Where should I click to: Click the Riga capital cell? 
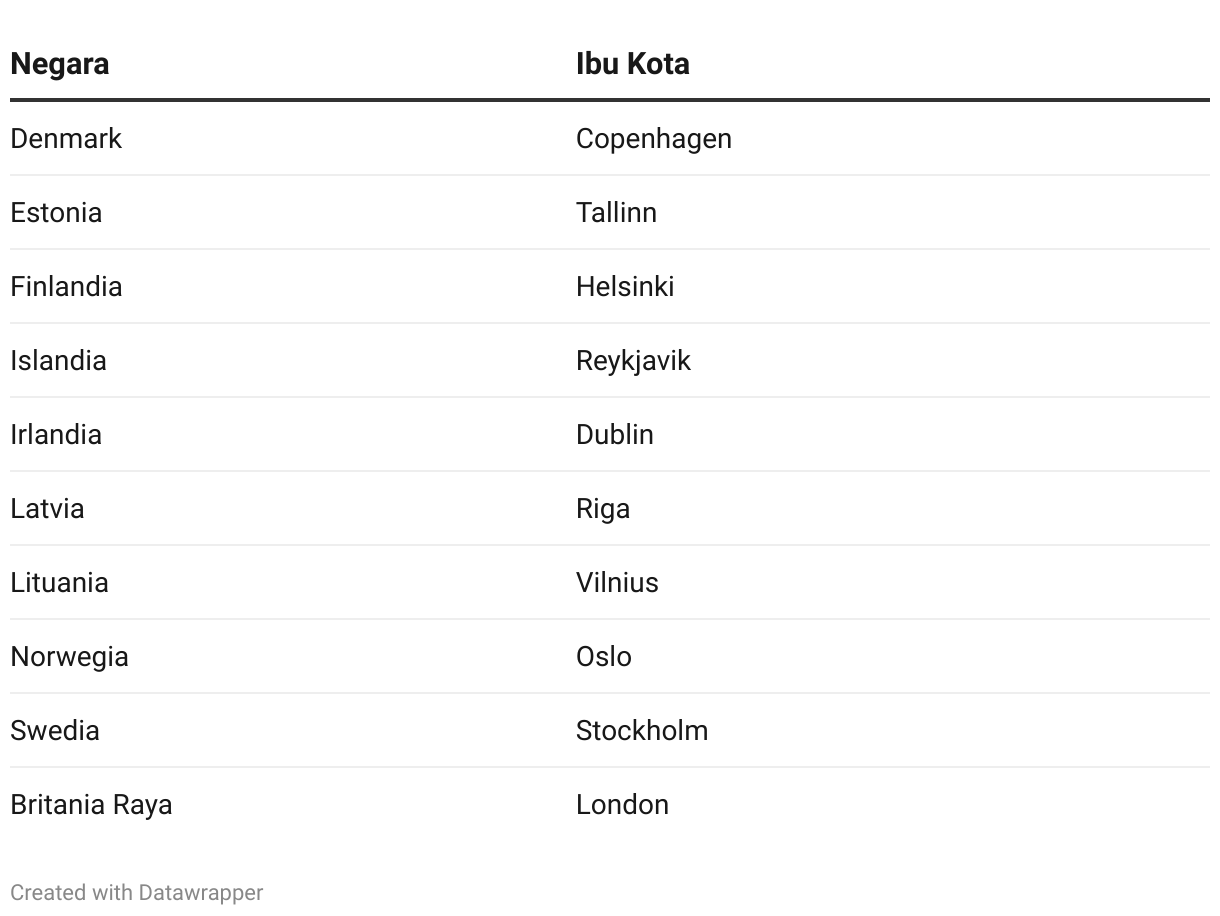tap(602, 508)
